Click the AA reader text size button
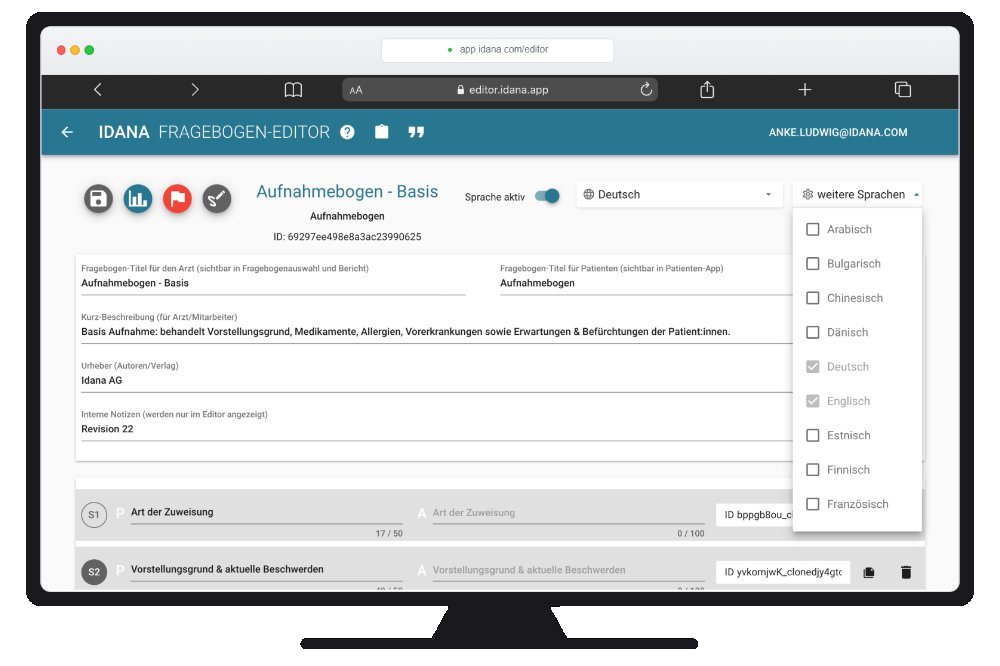 click(356, 91)
